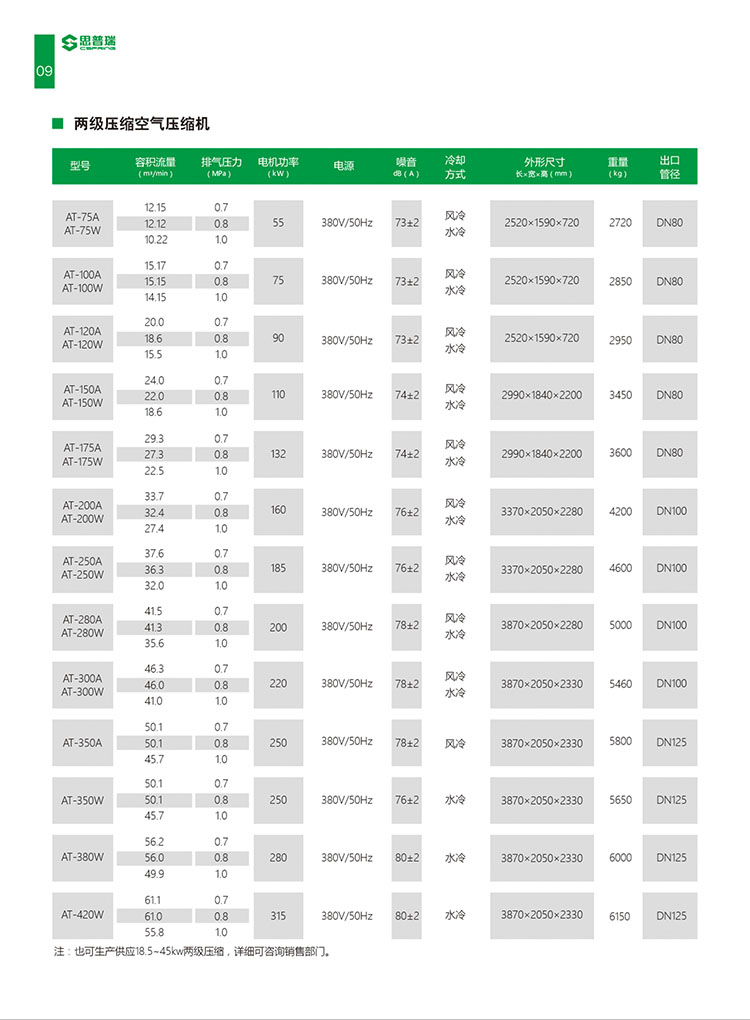Screen dimensions: 750x1020
Task: Click the 132 kW motor power cell
Action: [x=278, y=453]
